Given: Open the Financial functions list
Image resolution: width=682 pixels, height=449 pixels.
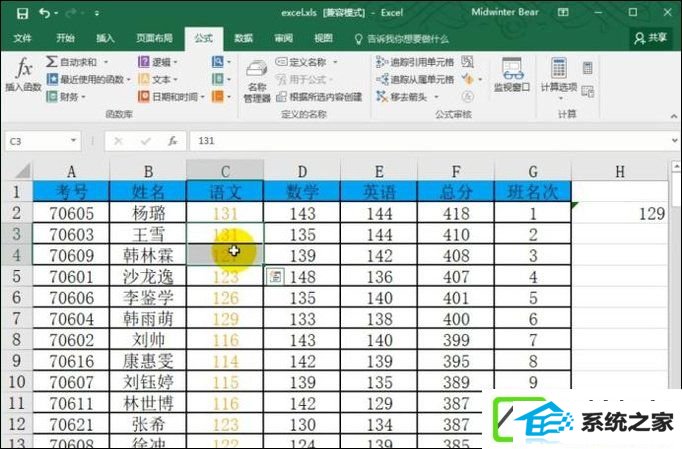Looking at the screenshot, I should tap(66, 97).
